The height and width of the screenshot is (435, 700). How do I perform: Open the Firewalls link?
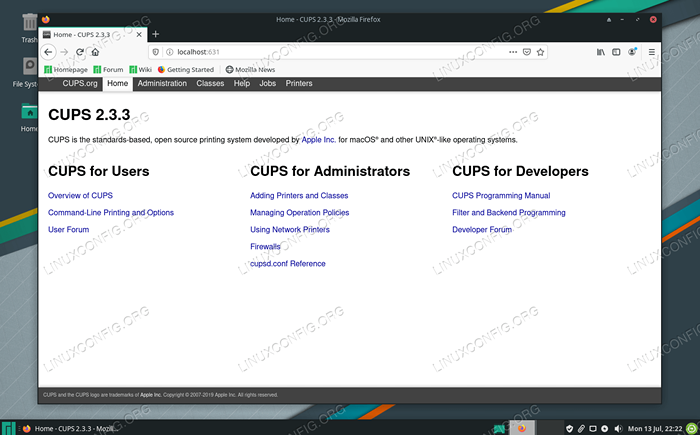(x=265, y=247)
